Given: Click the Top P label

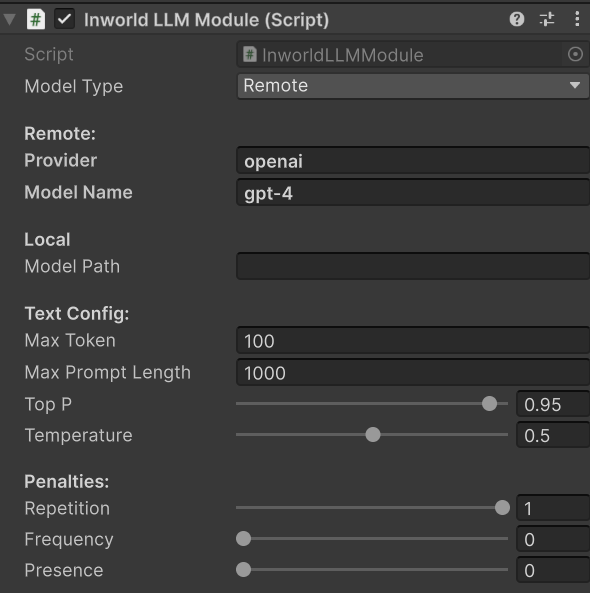Looking at the screenshot, I should 48,404.
